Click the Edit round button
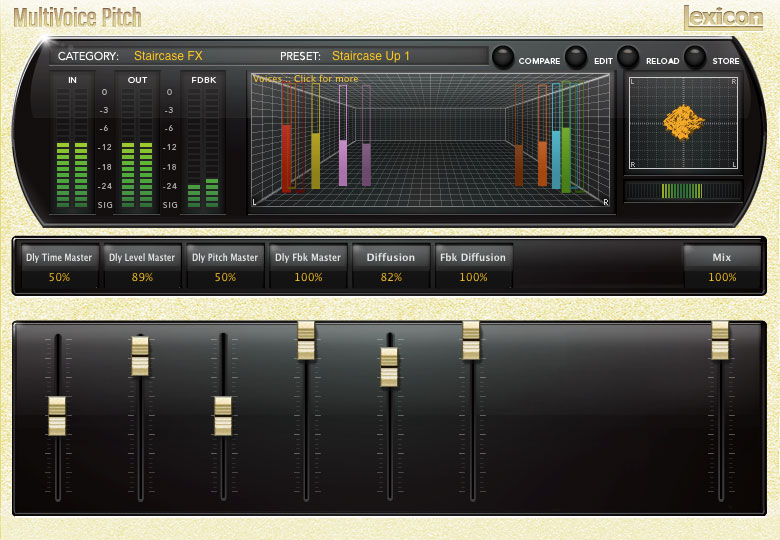The width and height of the screenshot is (780, 540). [576, 57]
